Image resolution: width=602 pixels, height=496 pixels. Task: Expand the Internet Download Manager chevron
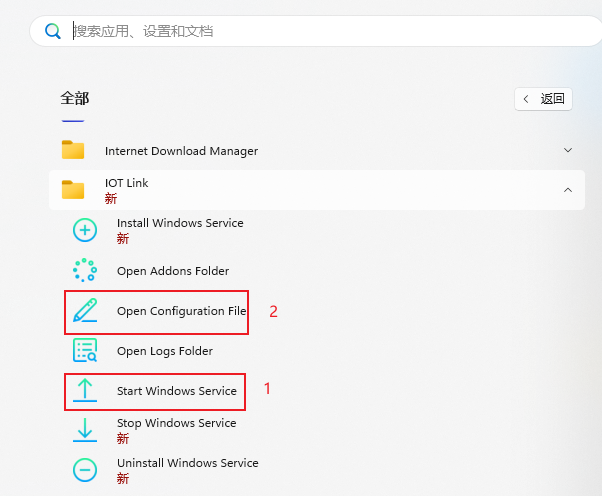point(568,151)
